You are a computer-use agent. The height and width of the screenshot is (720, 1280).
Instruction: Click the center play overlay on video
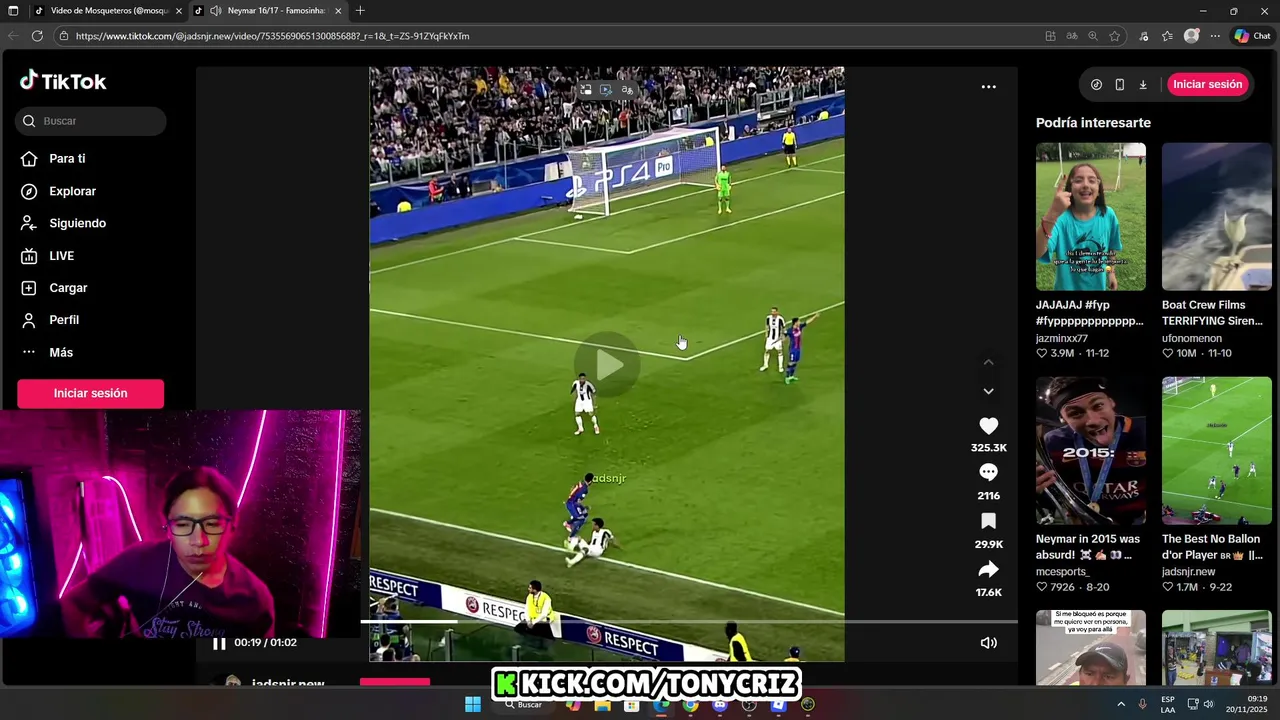(607, 365)
